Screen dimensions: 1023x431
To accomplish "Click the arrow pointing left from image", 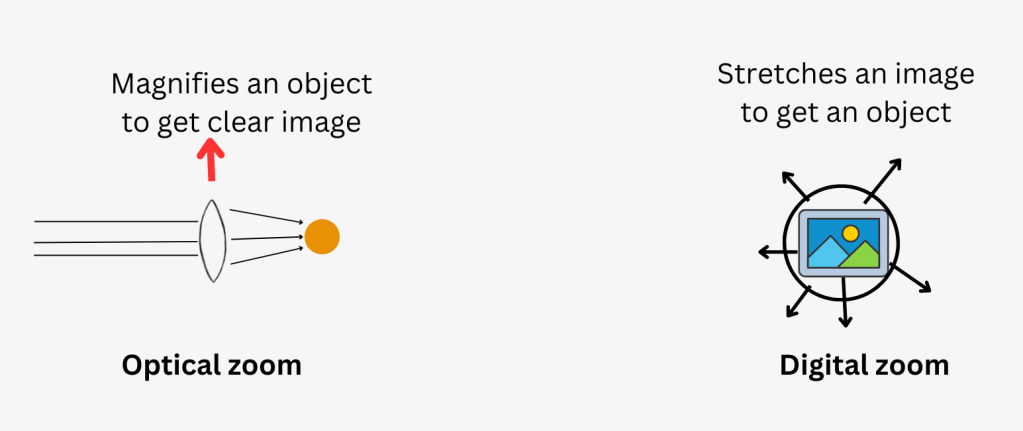I will tap(773, 251).
